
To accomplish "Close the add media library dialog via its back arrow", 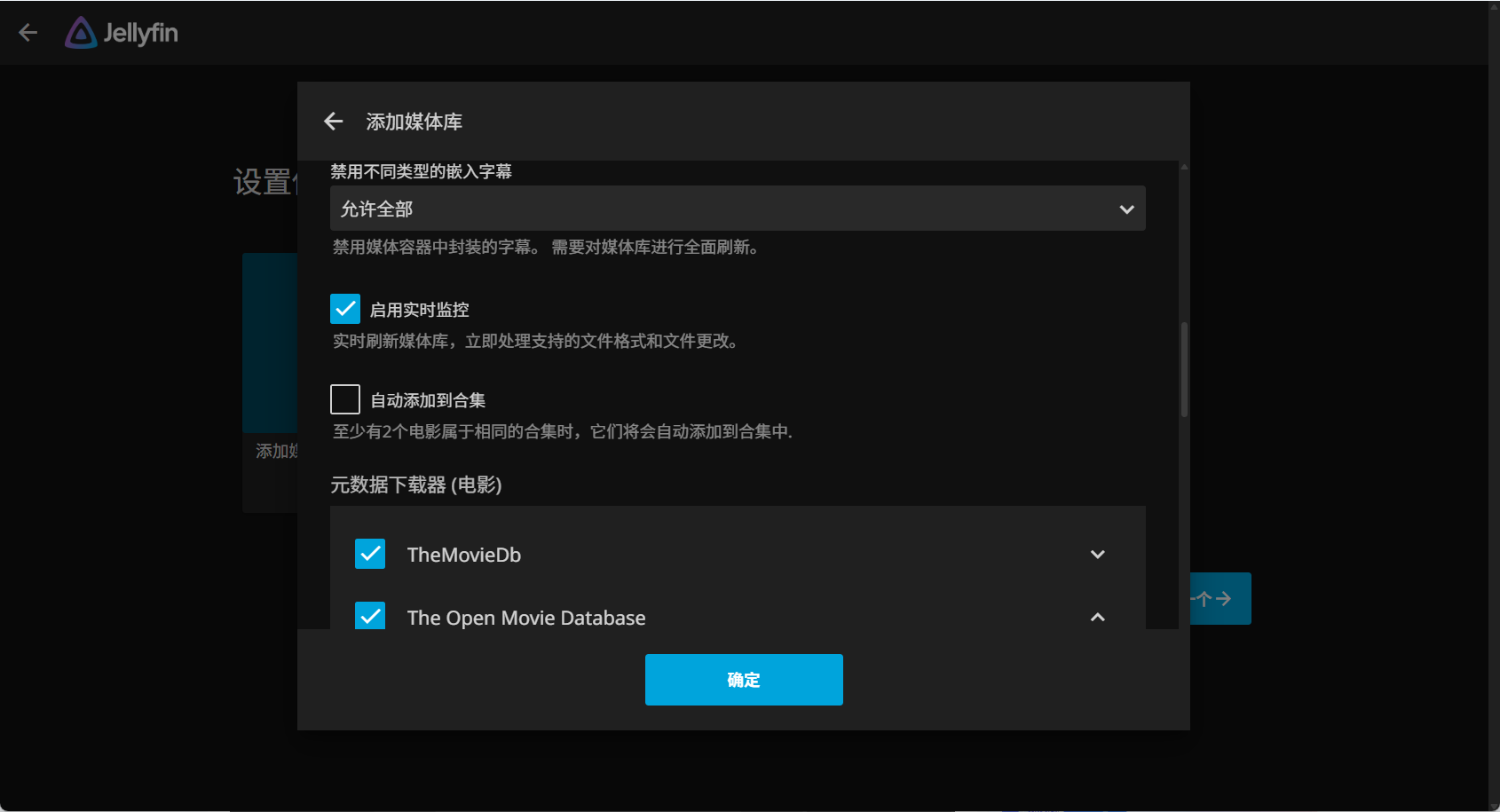I will tap(334, 122).
